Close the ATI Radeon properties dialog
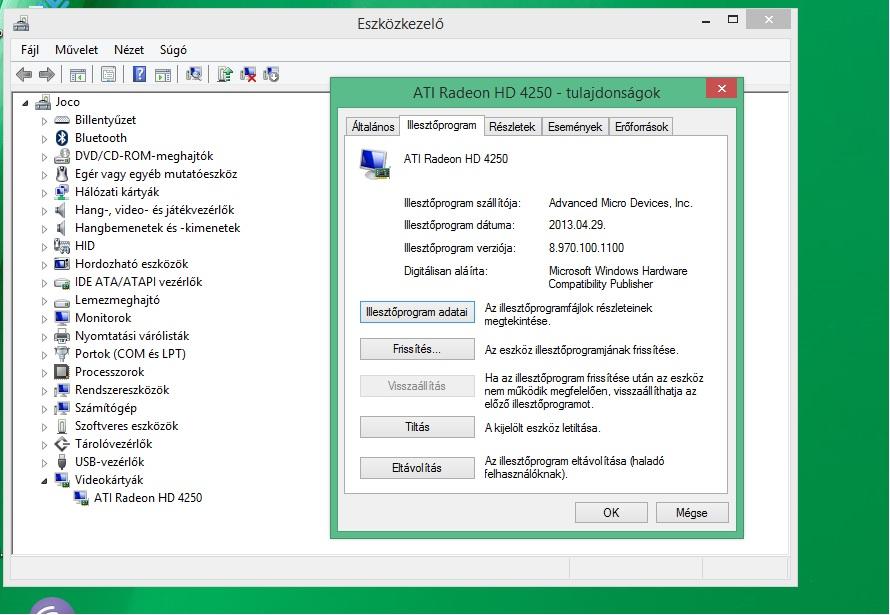The image size is (890, 615). pyautogui.click(x=721, y=89)
